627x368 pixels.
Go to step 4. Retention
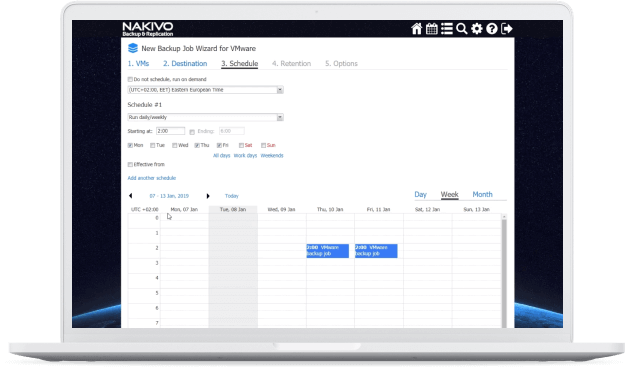(292, 64)
